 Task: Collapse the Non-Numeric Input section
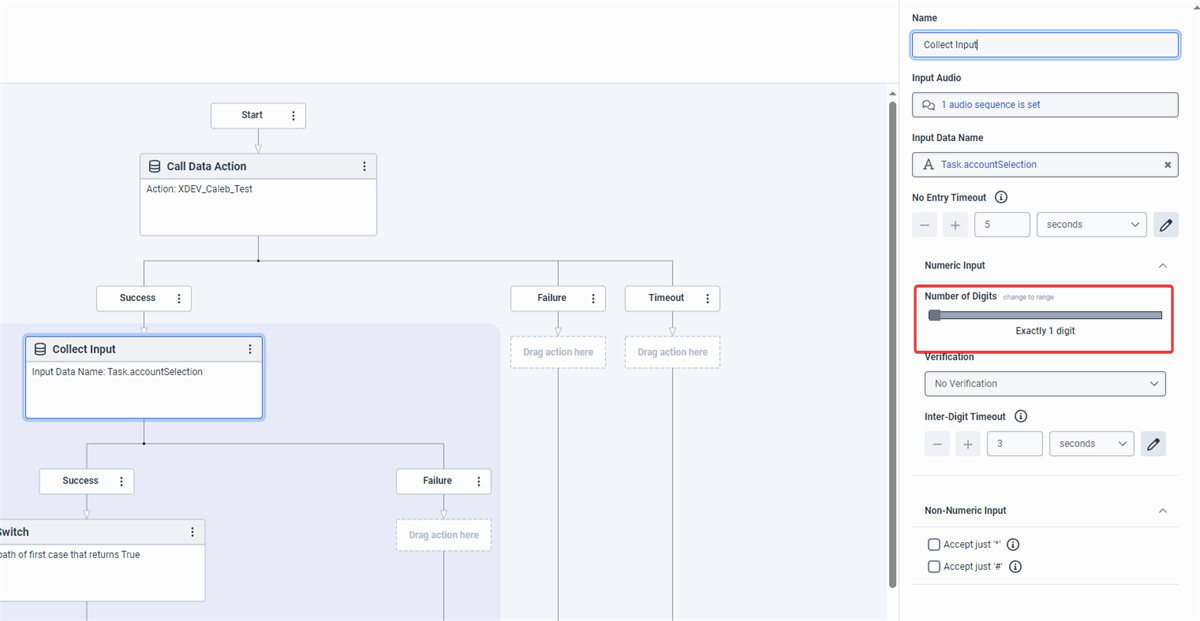point(1162,511)
